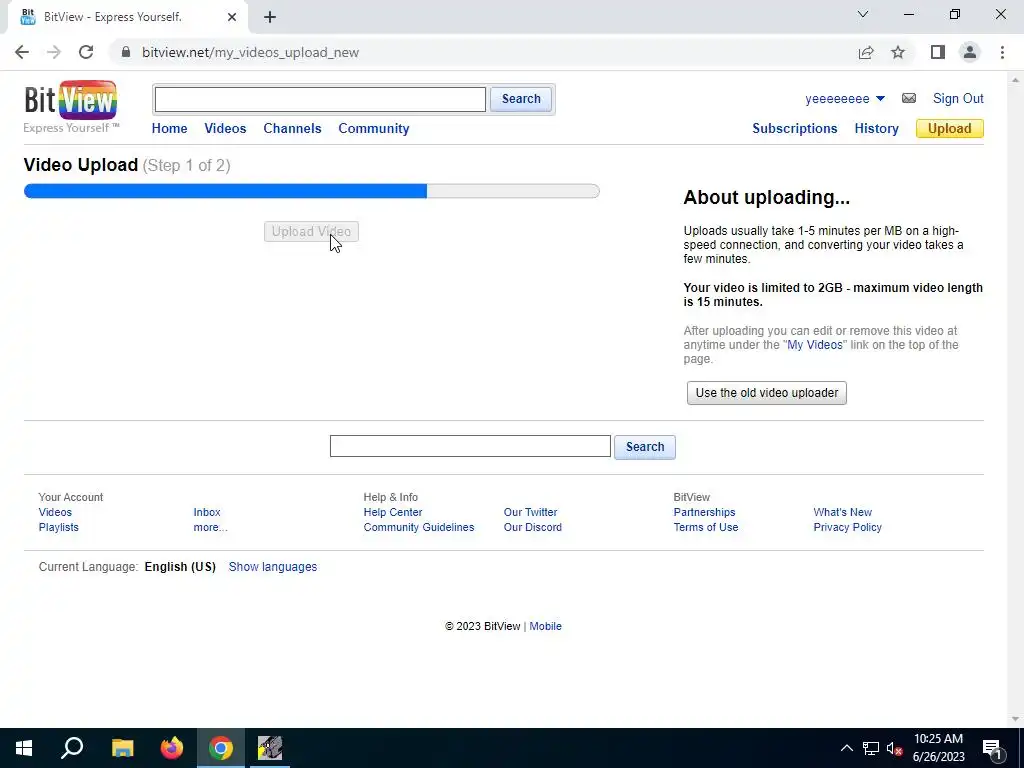Open the last pinned taskbar app
Image resolution: width=1024 pixels, height=768 pixels.
(x=270, y=748)
